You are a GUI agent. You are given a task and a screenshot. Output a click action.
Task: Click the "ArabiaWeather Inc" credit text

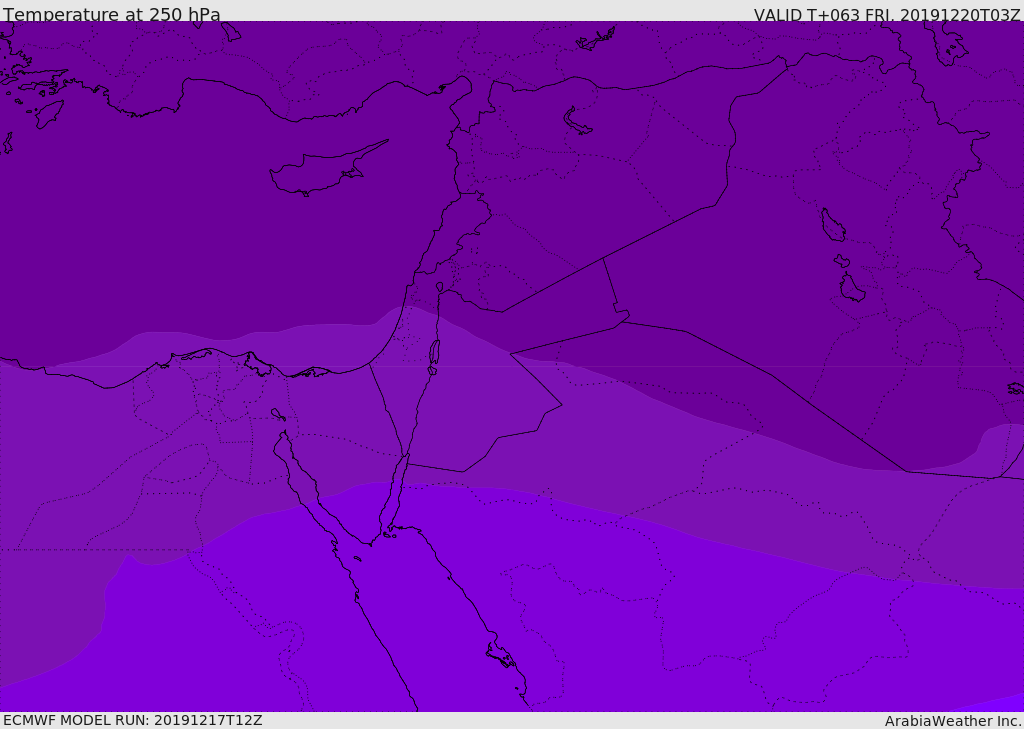(x=951, y=721)
